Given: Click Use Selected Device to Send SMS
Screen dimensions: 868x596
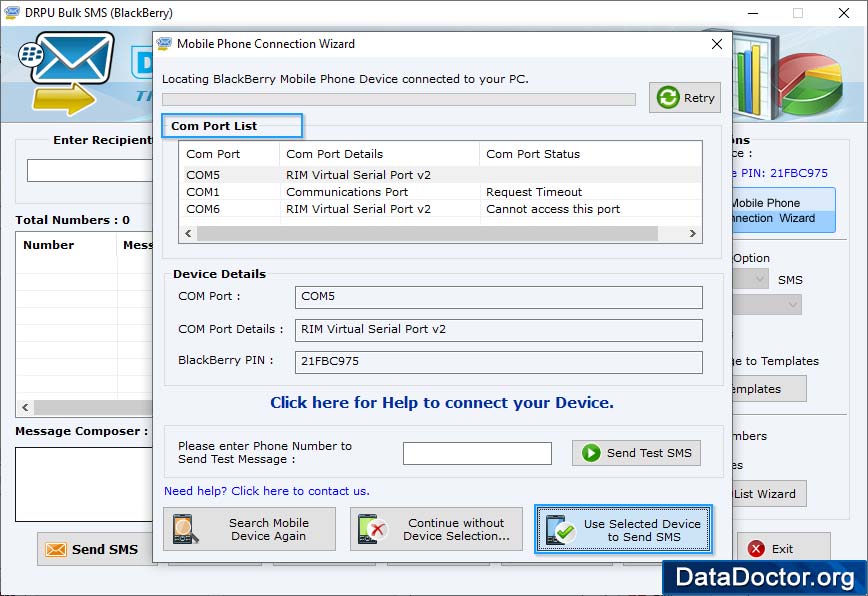Looking at the screenshot, I should coord(623,529).
